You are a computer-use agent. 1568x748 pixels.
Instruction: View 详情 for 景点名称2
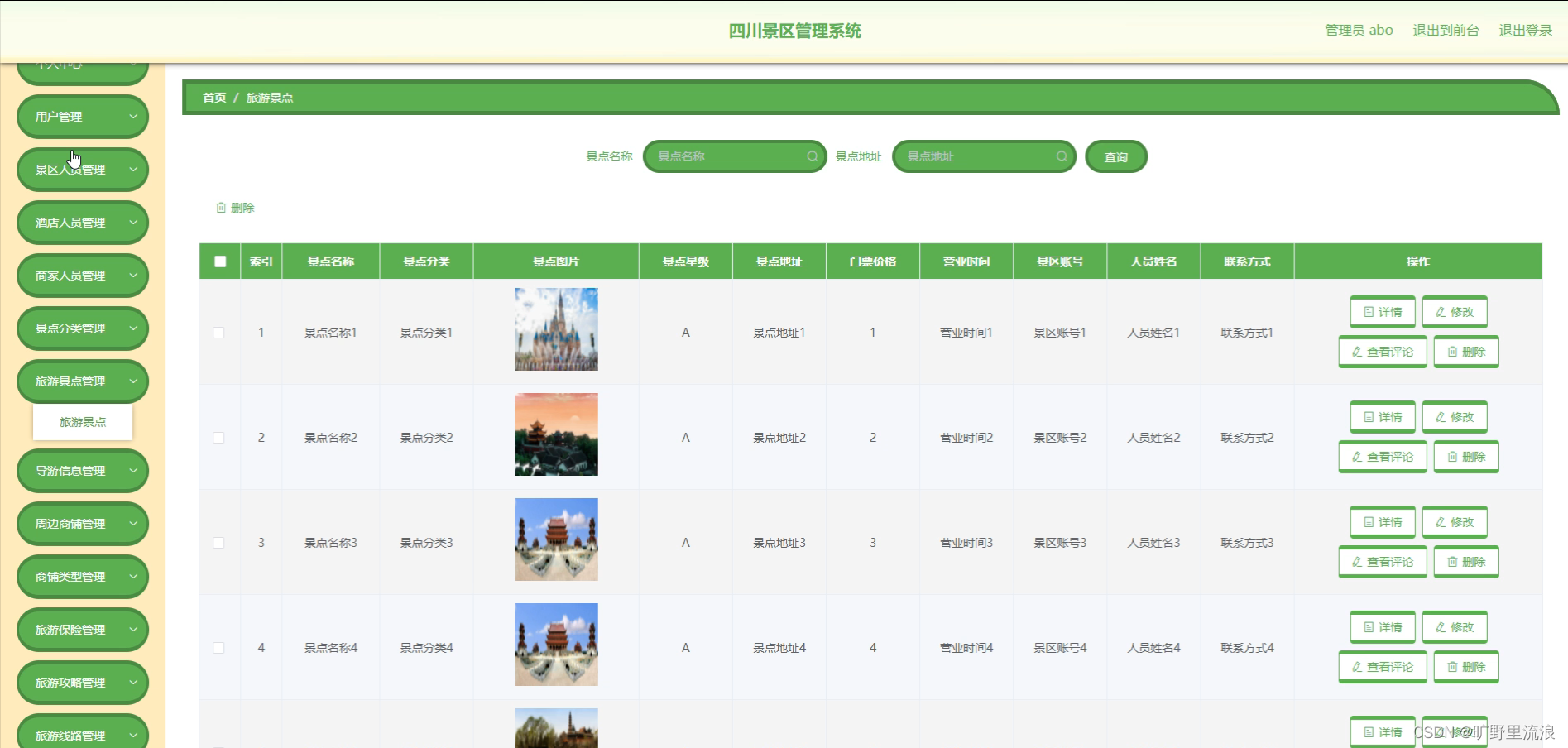click(x=1383, y=417)
